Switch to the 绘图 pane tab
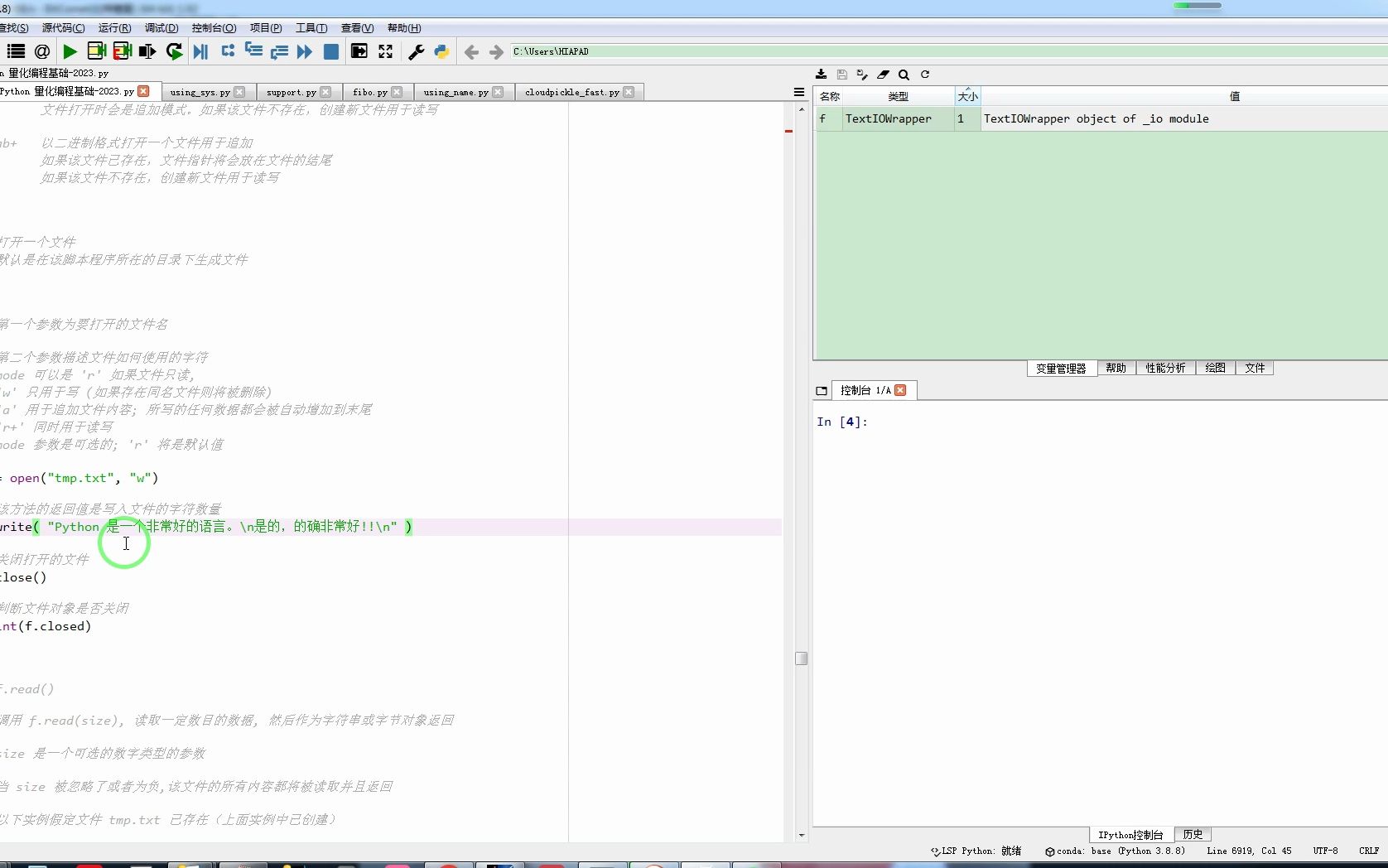This screenshot has height=868, width=1388. 1215,368
